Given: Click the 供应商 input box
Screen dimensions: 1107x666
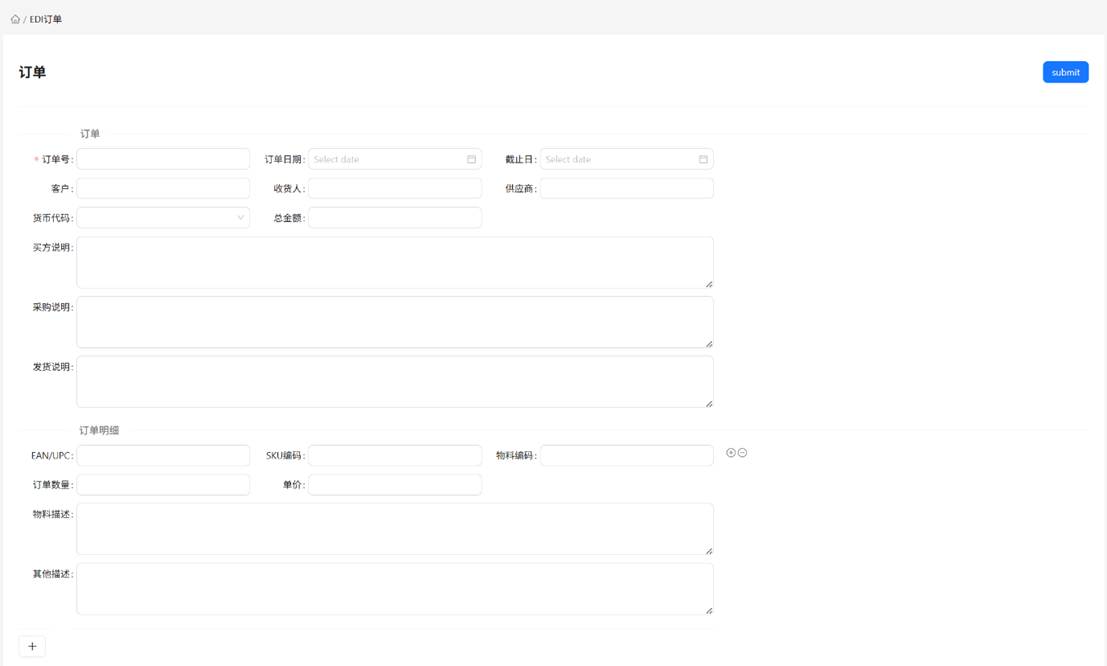Looking at the screenshot, I should click(627, 188).
